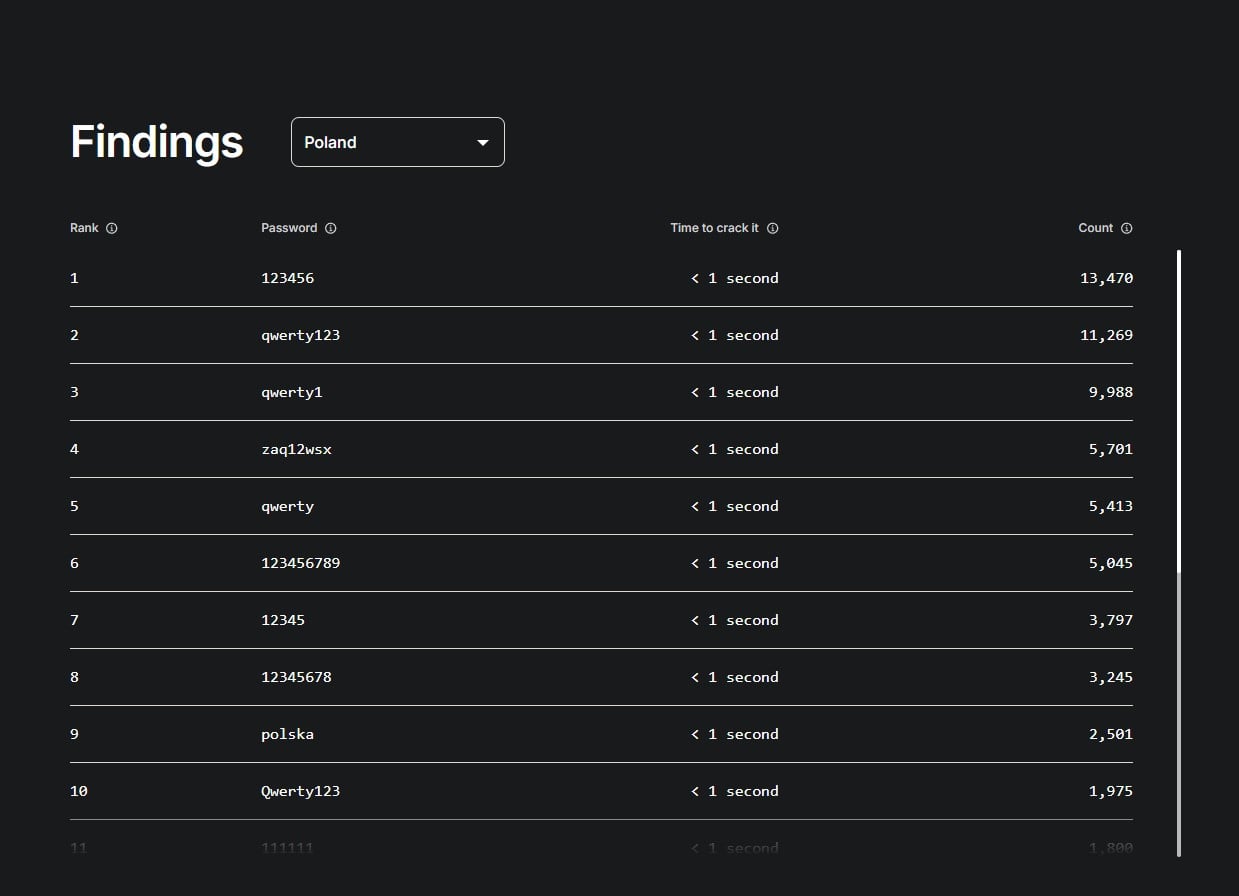Select the capitalized Qwerty123 password in row 10
1239x896 pixels.
tap(300, 791)
